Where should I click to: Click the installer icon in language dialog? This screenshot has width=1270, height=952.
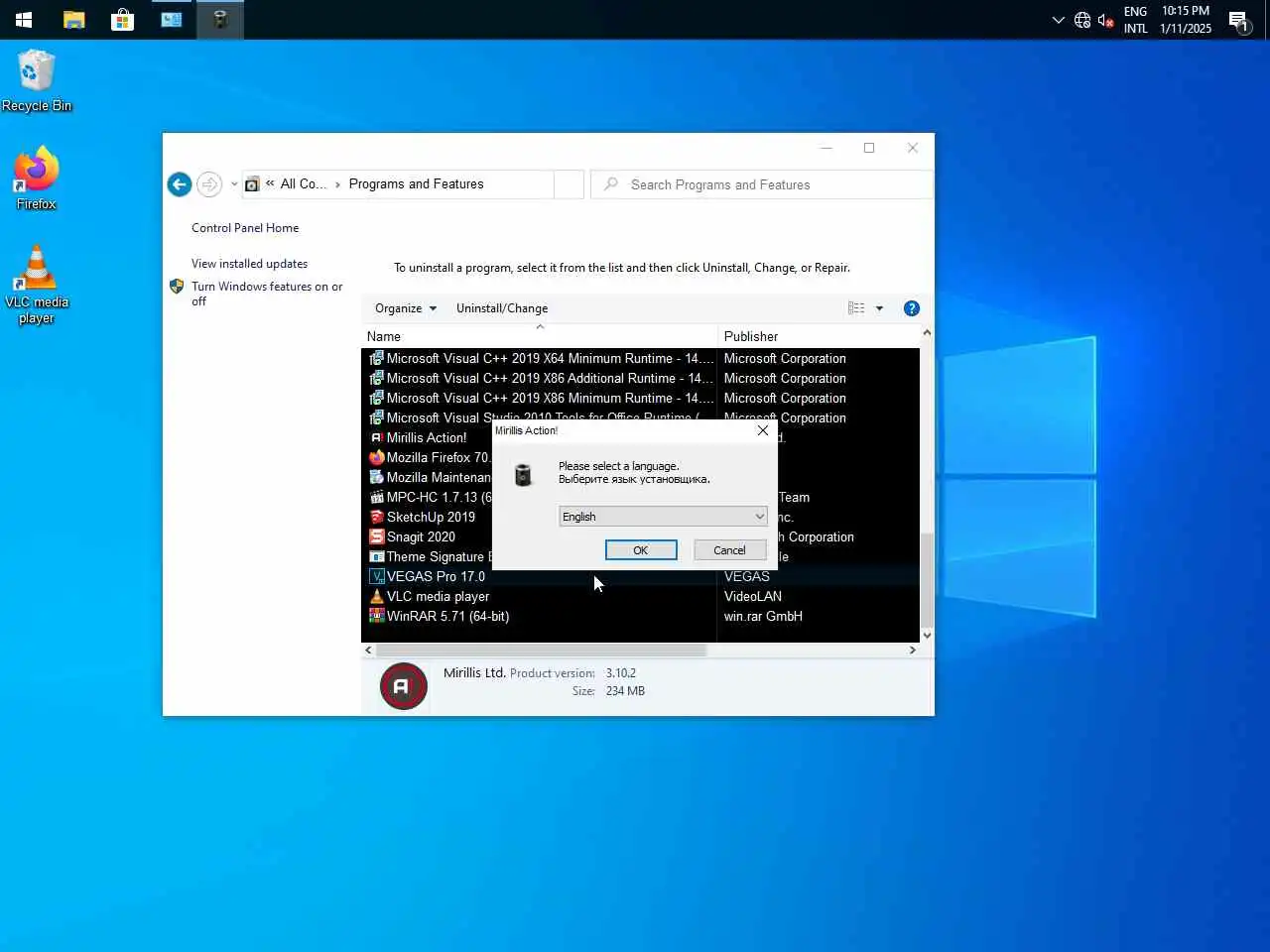click(523, 475)
